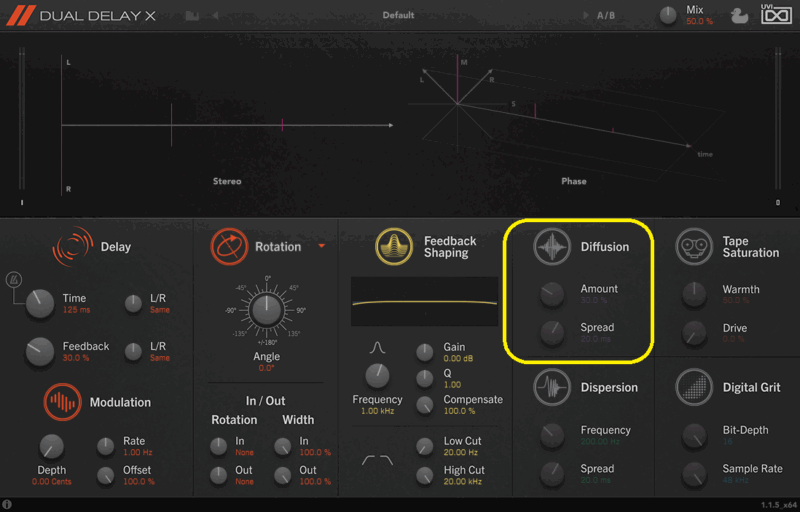Click the band-pass cut shape icon
The width and height of the screenshot is (800, 512).
378,460
